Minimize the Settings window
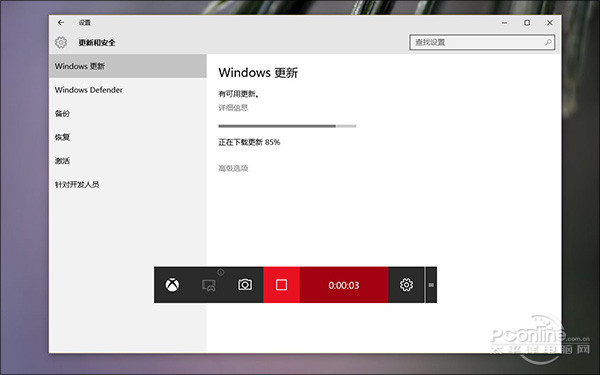 tap(505, 23)
